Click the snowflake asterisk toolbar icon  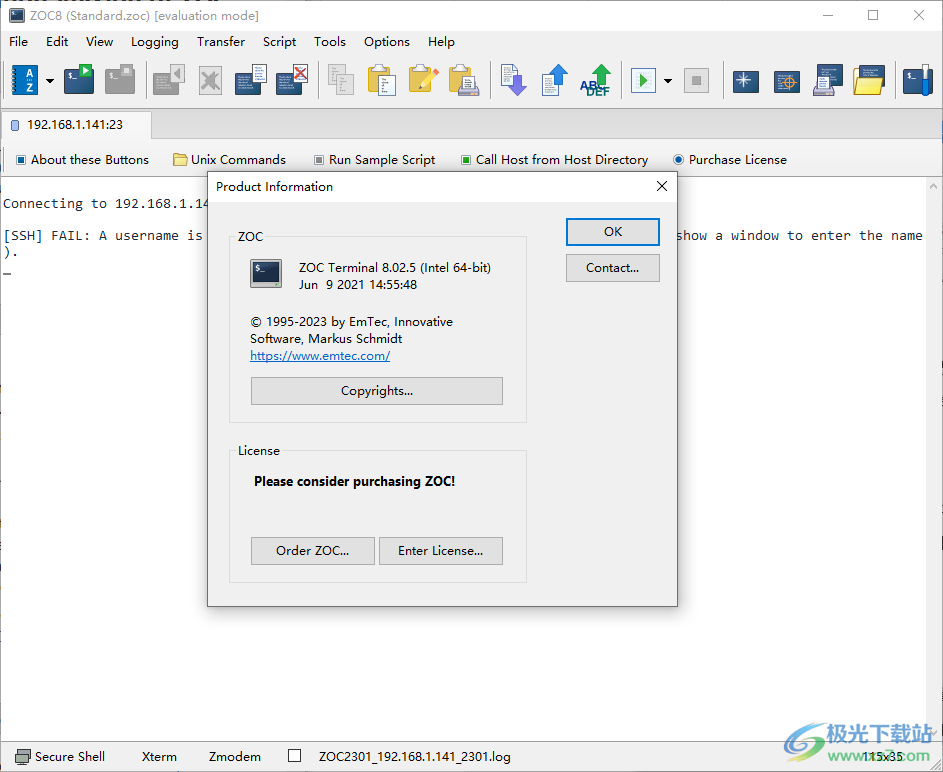(x=746, y=81)
